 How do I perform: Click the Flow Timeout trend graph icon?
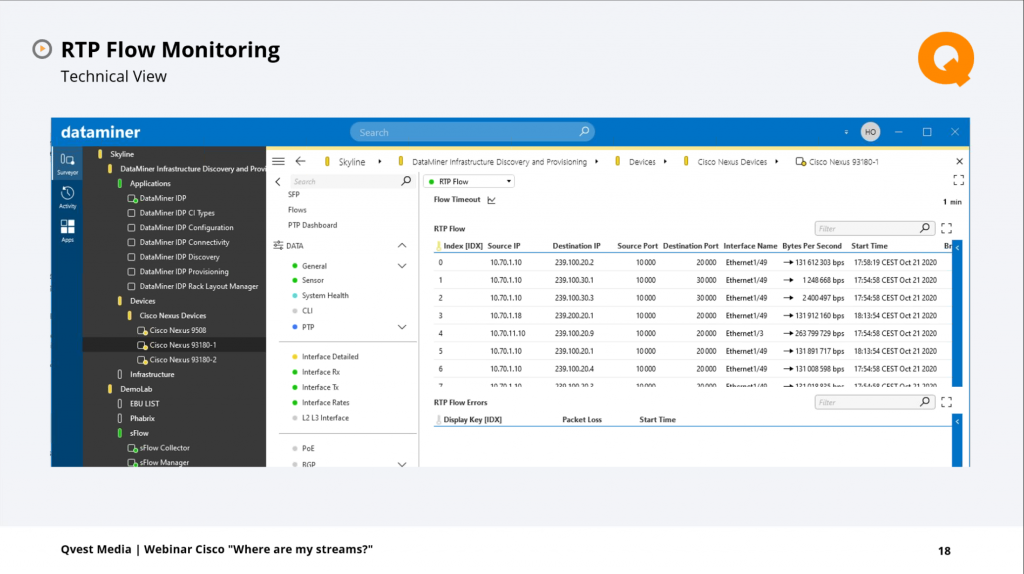pos(491,200)
